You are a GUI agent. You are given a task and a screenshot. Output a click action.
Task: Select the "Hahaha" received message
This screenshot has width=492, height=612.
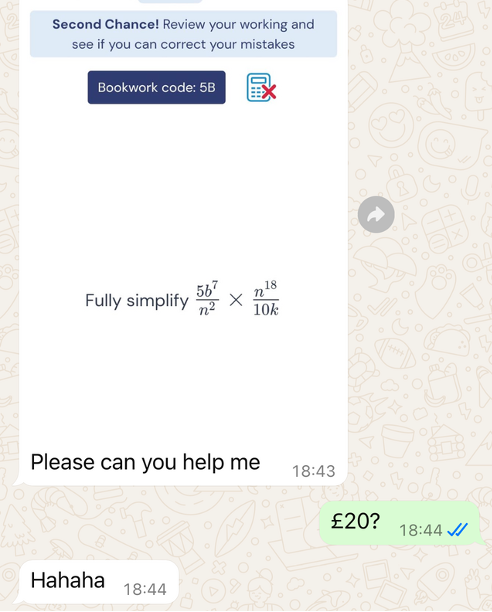pyautogui.click(x=99, y=582)
